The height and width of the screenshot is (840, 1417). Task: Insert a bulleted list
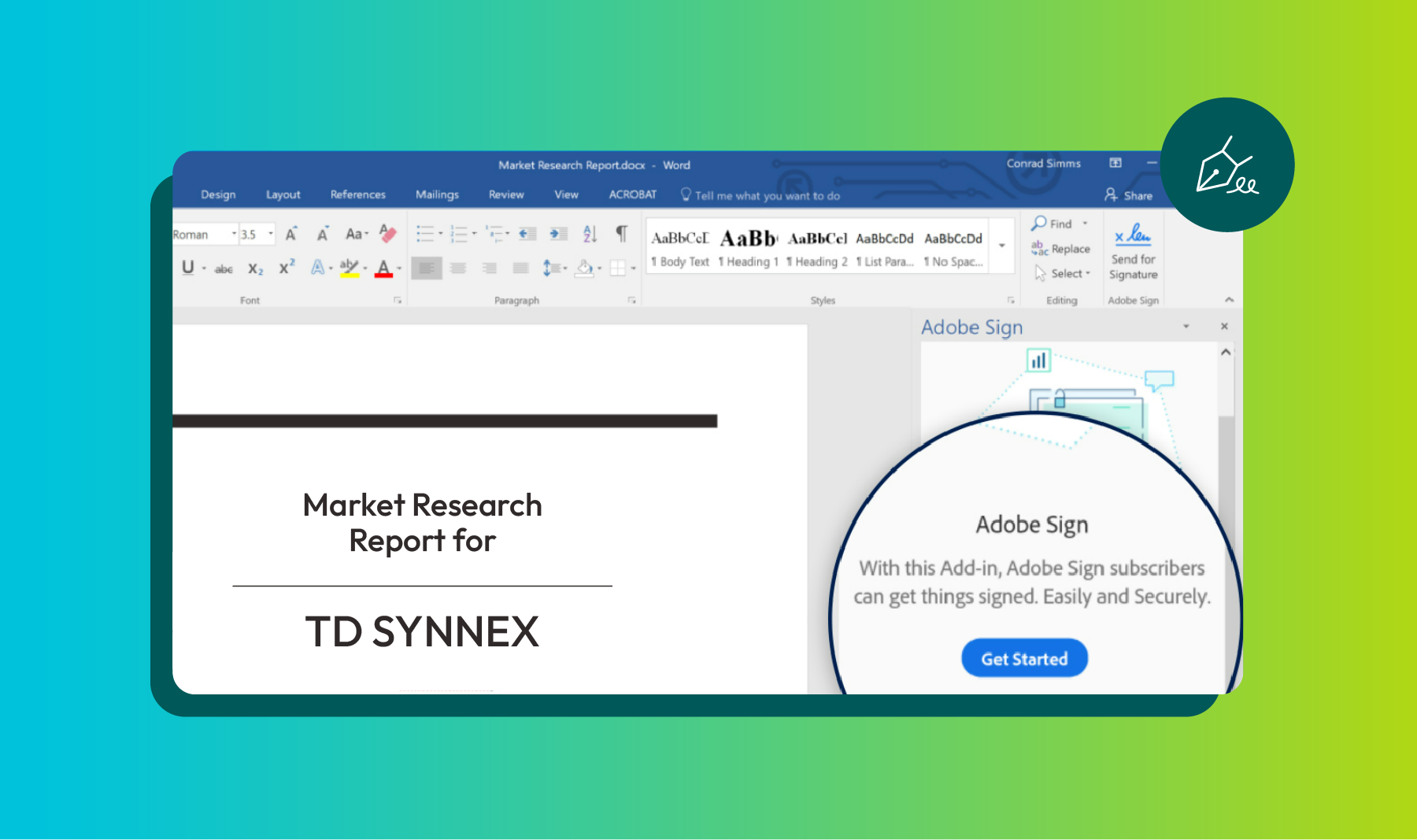coord(425,234)
